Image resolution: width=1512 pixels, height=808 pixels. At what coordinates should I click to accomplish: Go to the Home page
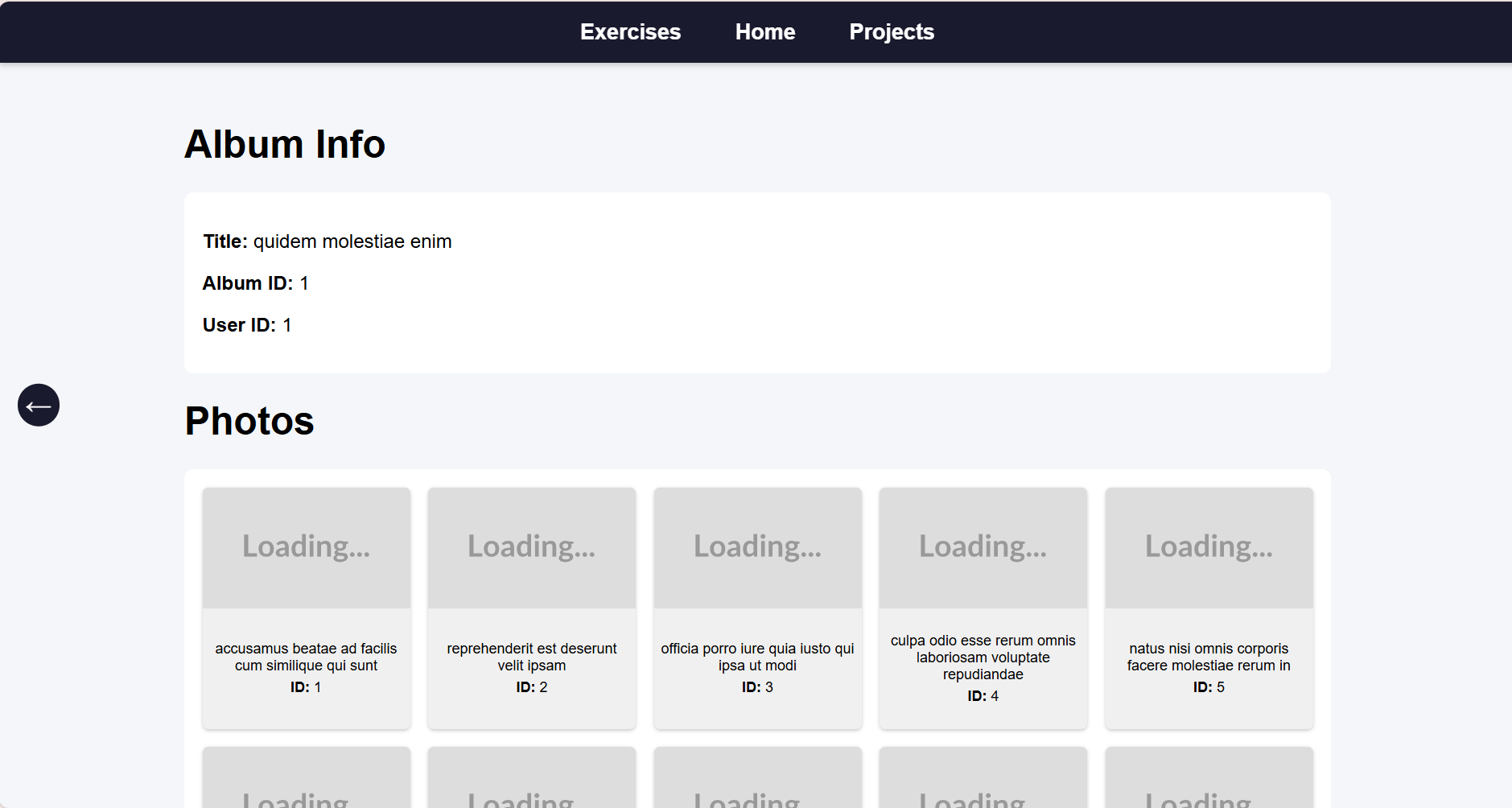[x=764, y=32]
